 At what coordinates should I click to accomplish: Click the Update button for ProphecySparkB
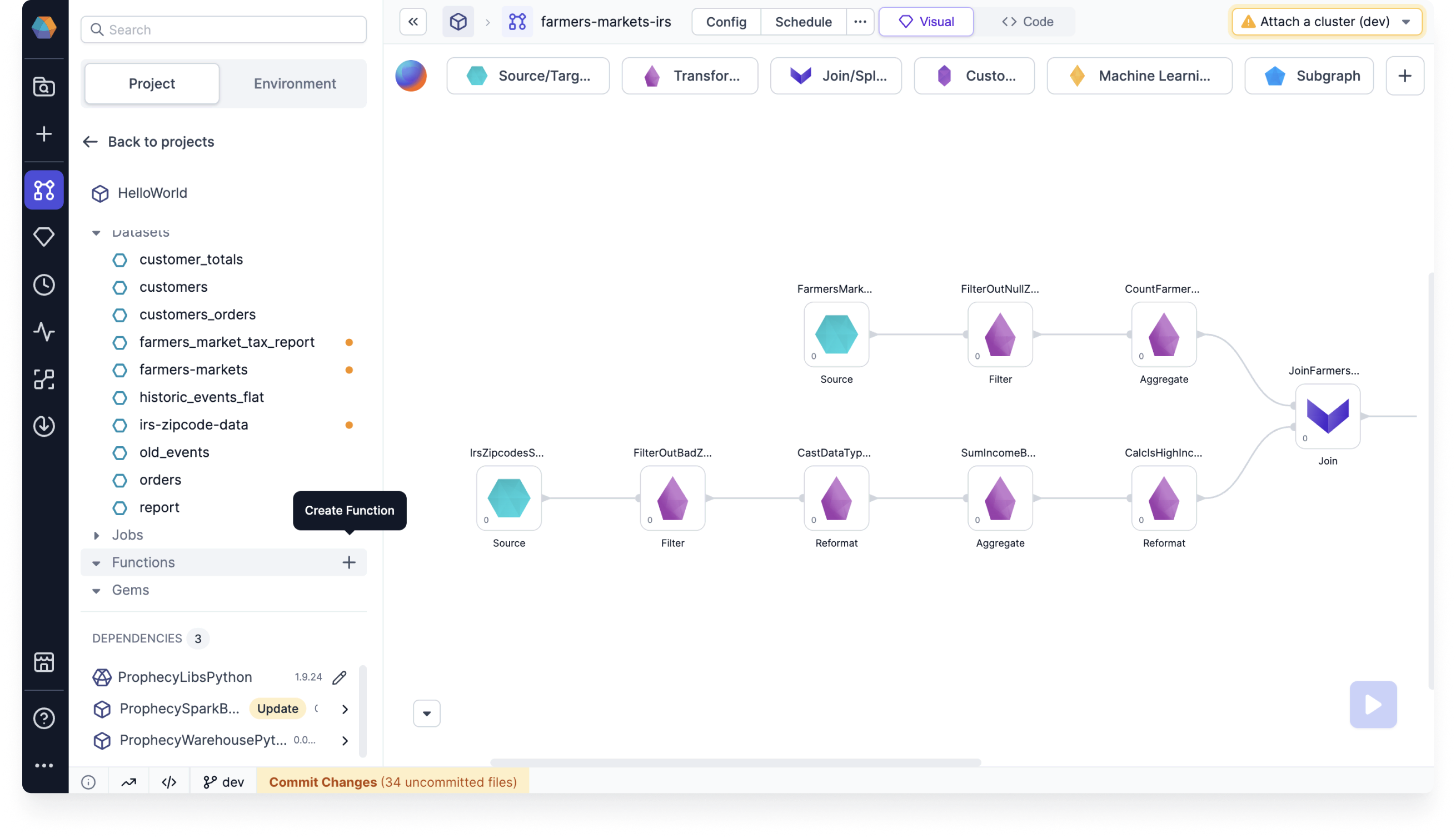coord(277,708)
